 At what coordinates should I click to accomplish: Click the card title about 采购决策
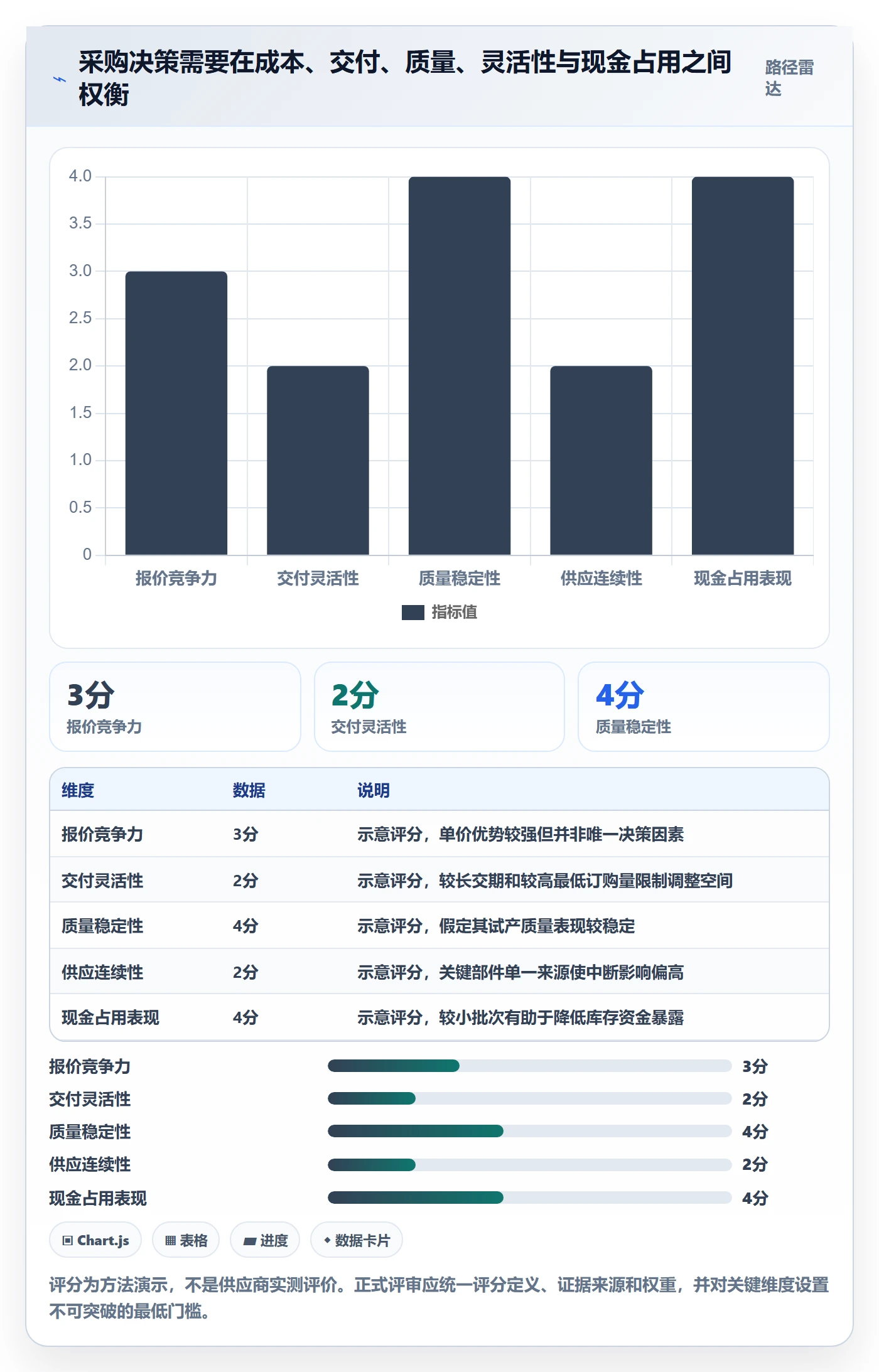point(405,78)
